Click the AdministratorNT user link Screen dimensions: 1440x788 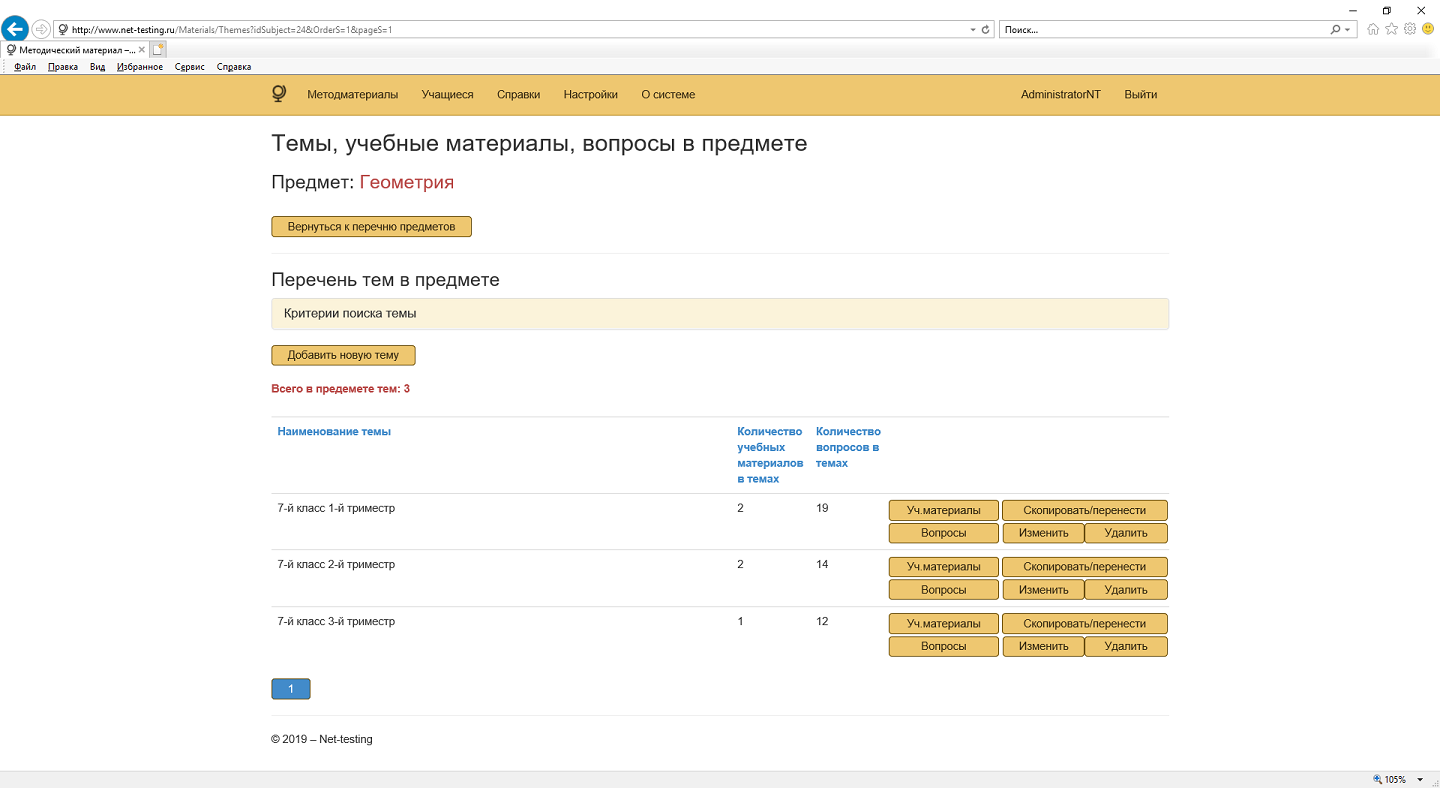[1061, 95]
